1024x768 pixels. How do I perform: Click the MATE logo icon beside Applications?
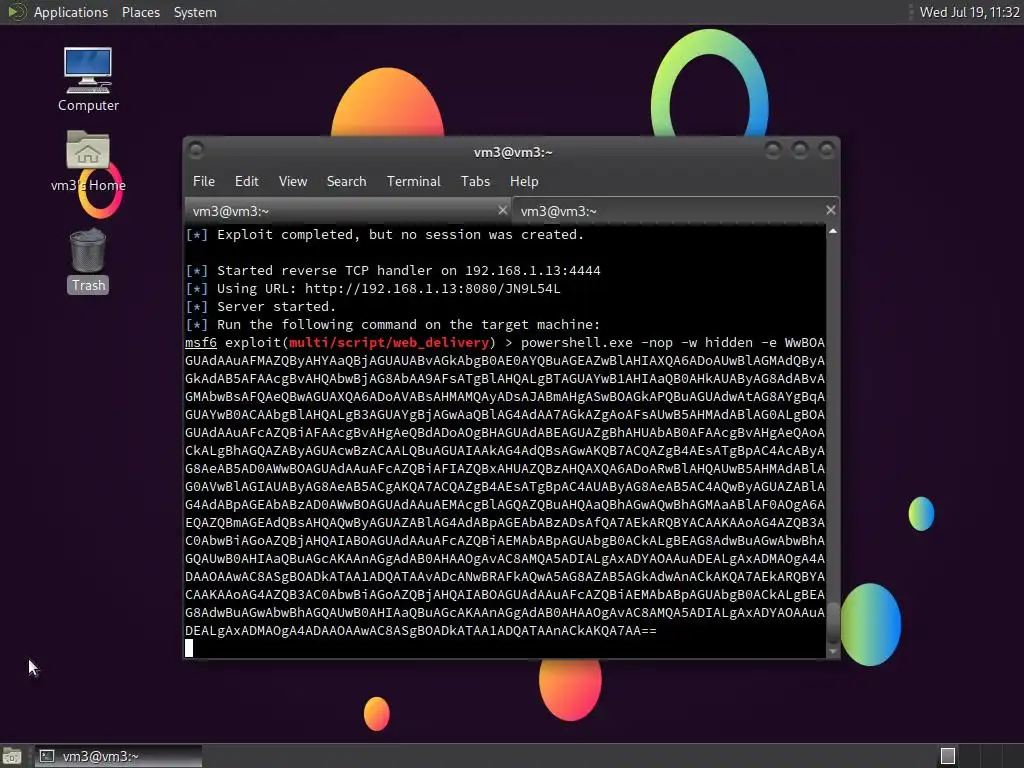tap(16, 12)
